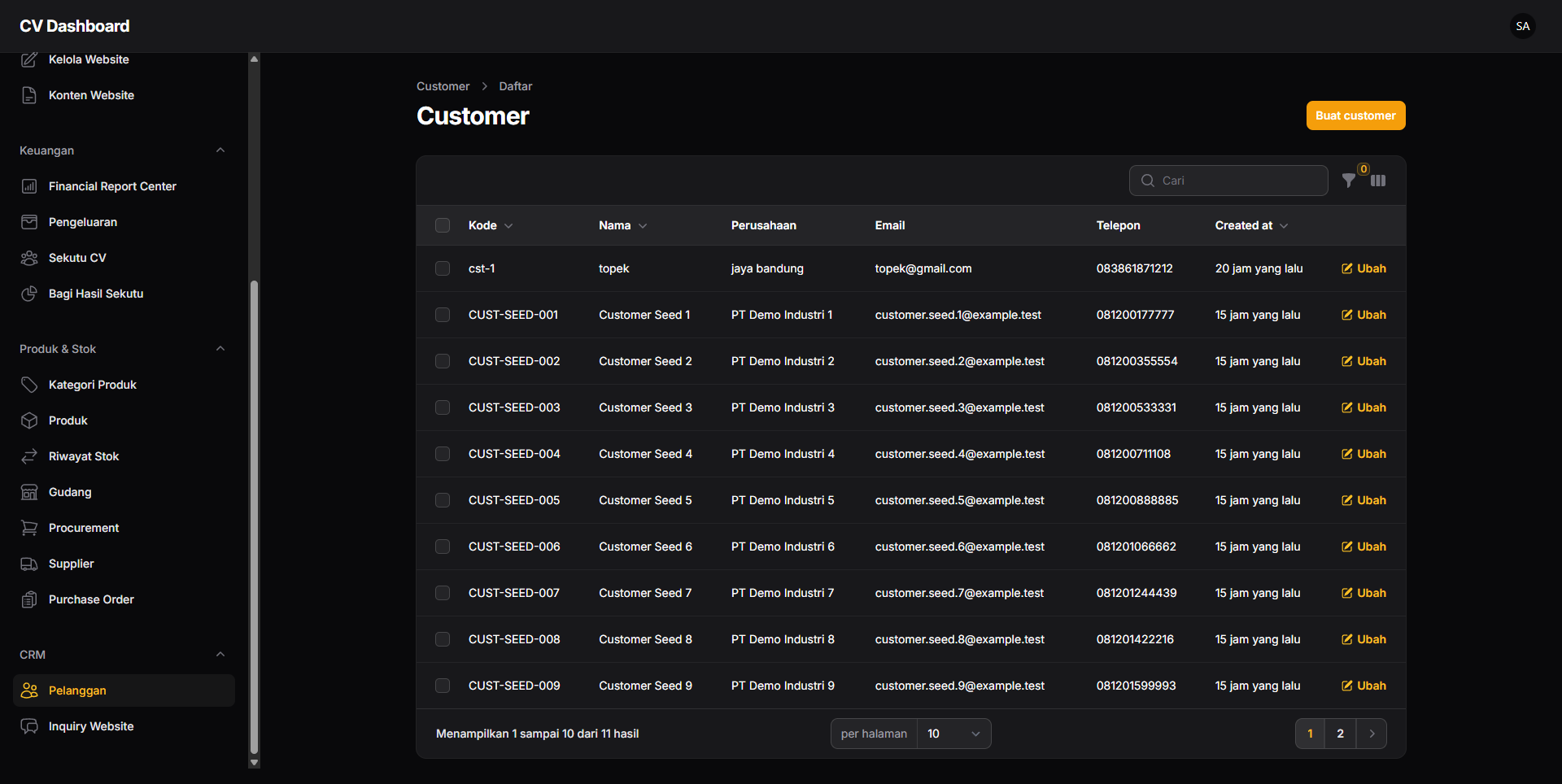Open the filter funnel icon
This screenshot has height=784, width=1562.
[1349, 181]
